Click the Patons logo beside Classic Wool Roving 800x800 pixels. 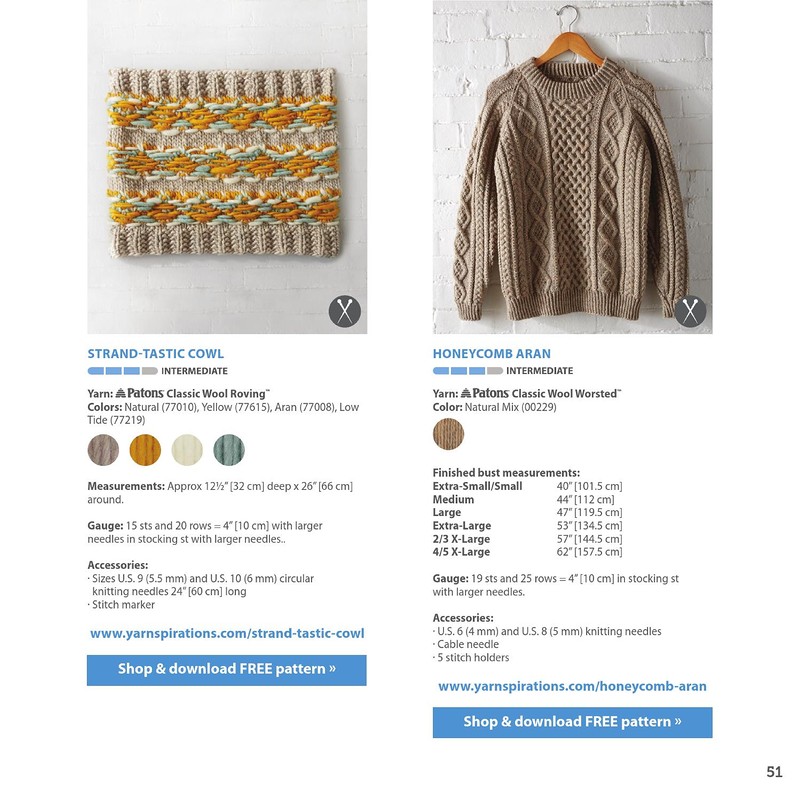tap(139, 393)
